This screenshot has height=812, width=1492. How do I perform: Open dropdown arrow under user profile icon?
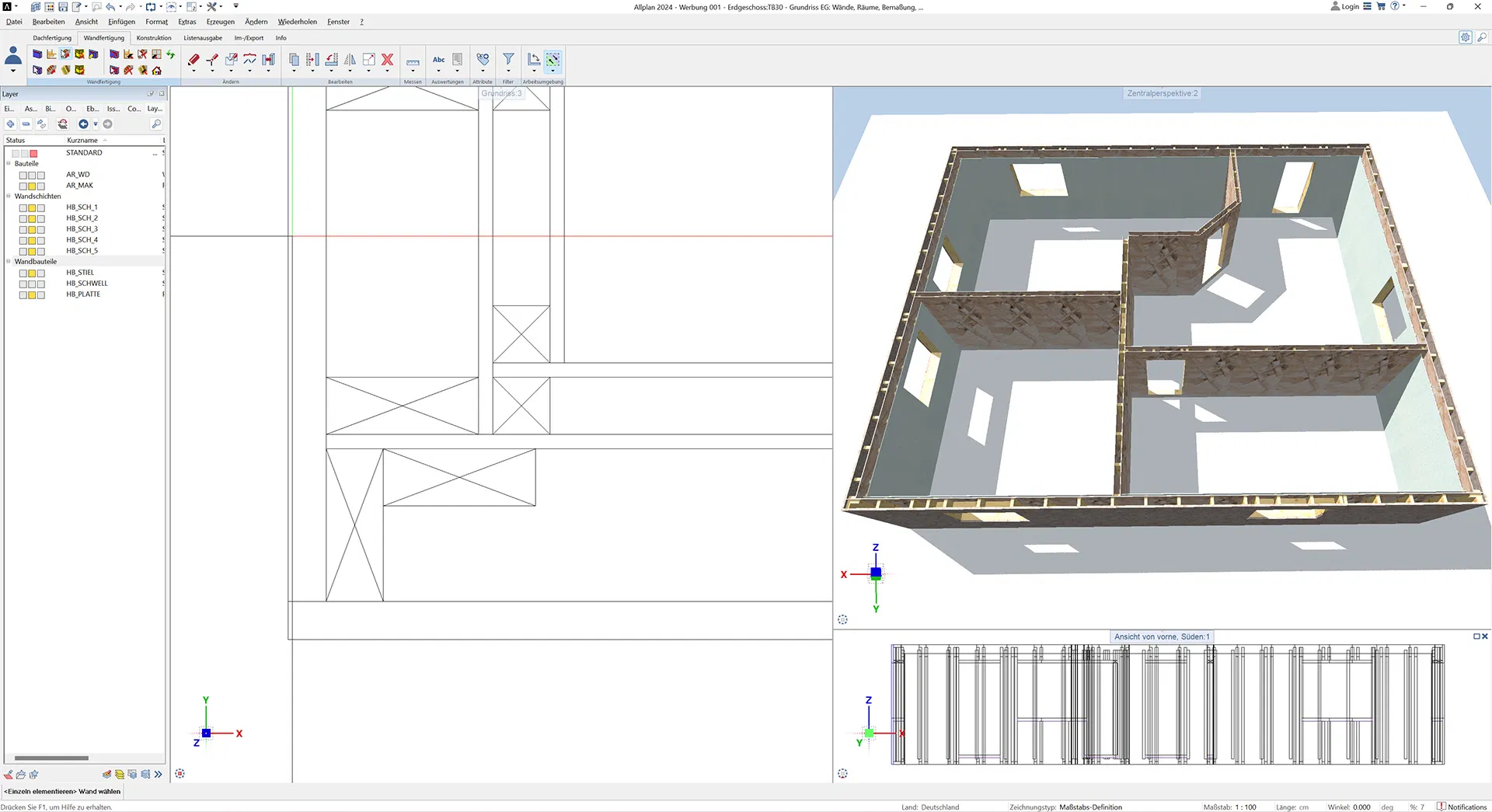coord(13,71)
